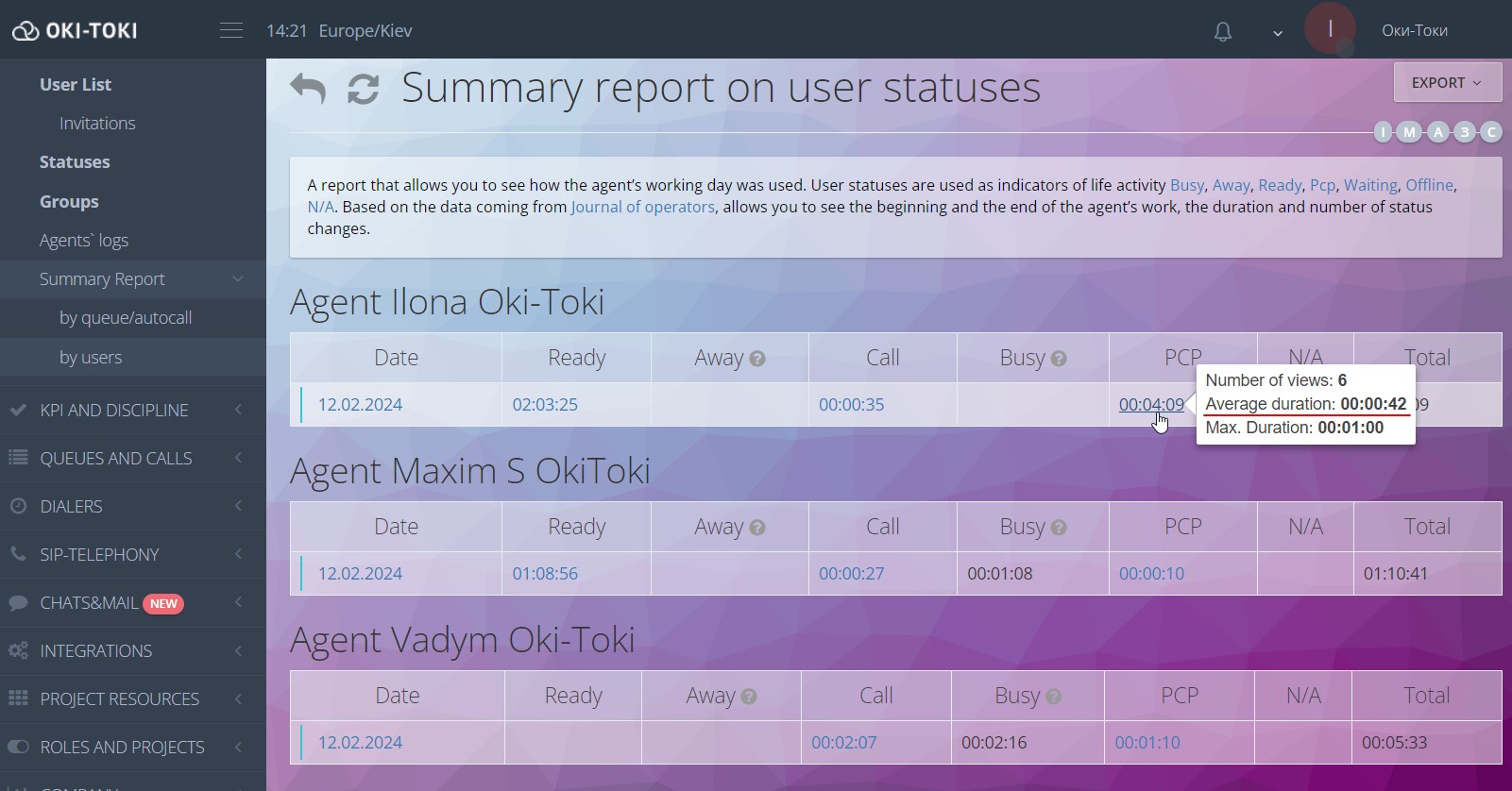Click the back arrow icon
The image size is (1512, 791).
pyautogui.click(x=308, y=89)
